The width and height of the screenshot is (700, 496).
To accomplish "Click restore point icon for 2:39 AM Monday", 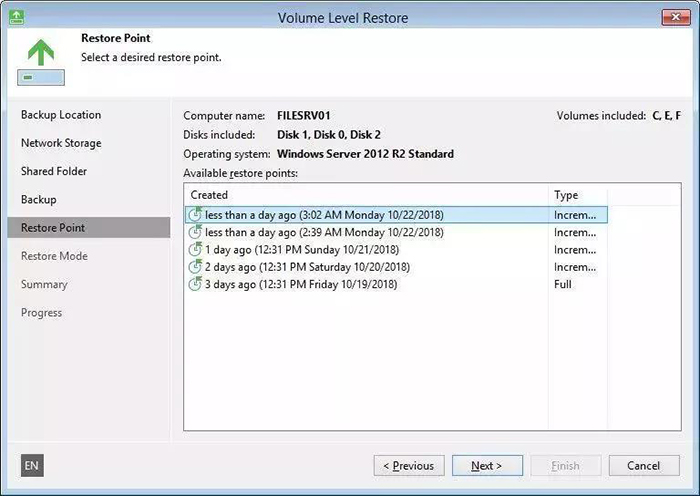I will [x=195, y=232].
